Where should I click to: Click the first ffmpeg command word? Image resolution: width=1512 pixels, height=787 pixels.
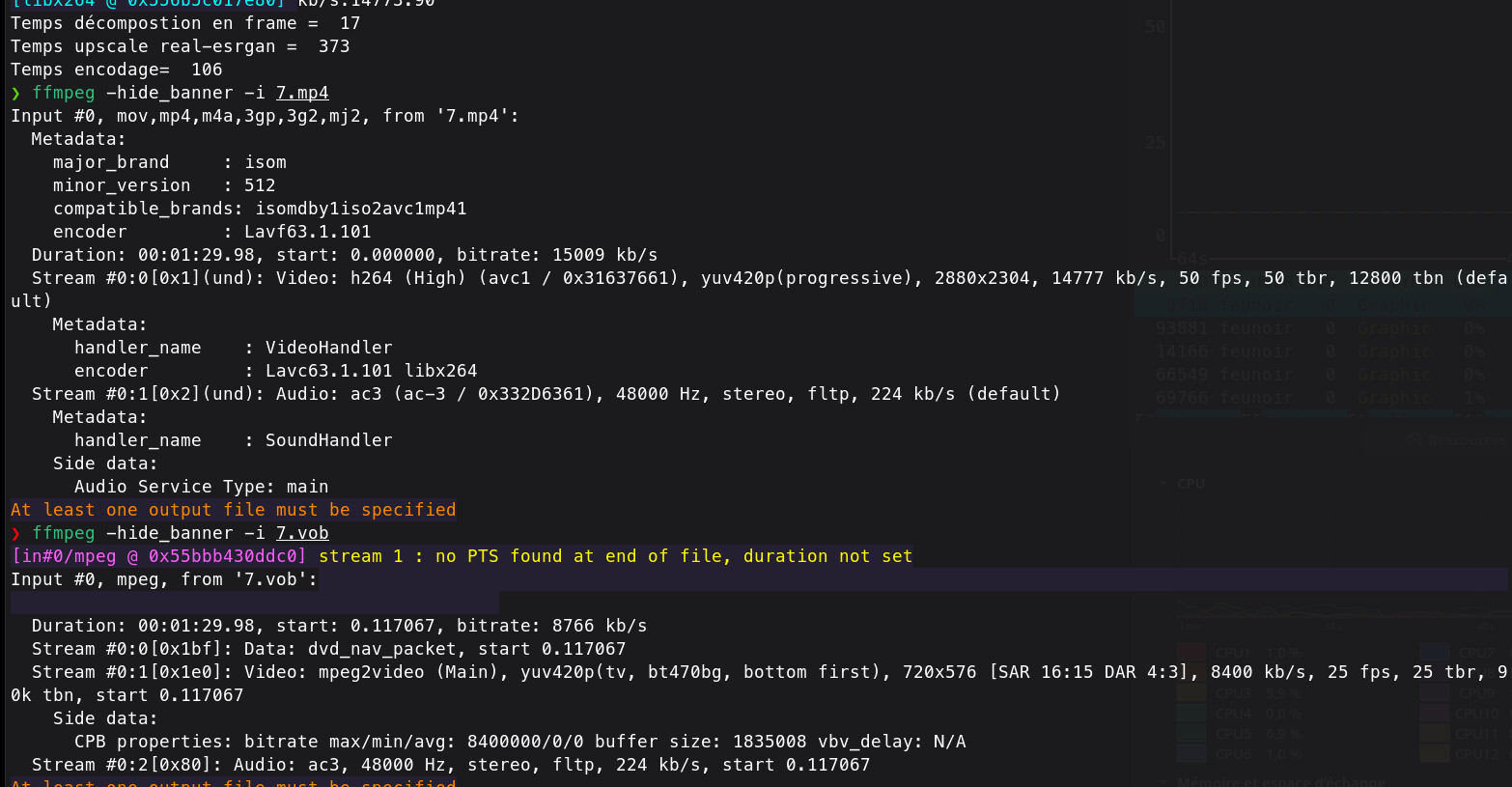coord(64,93)
